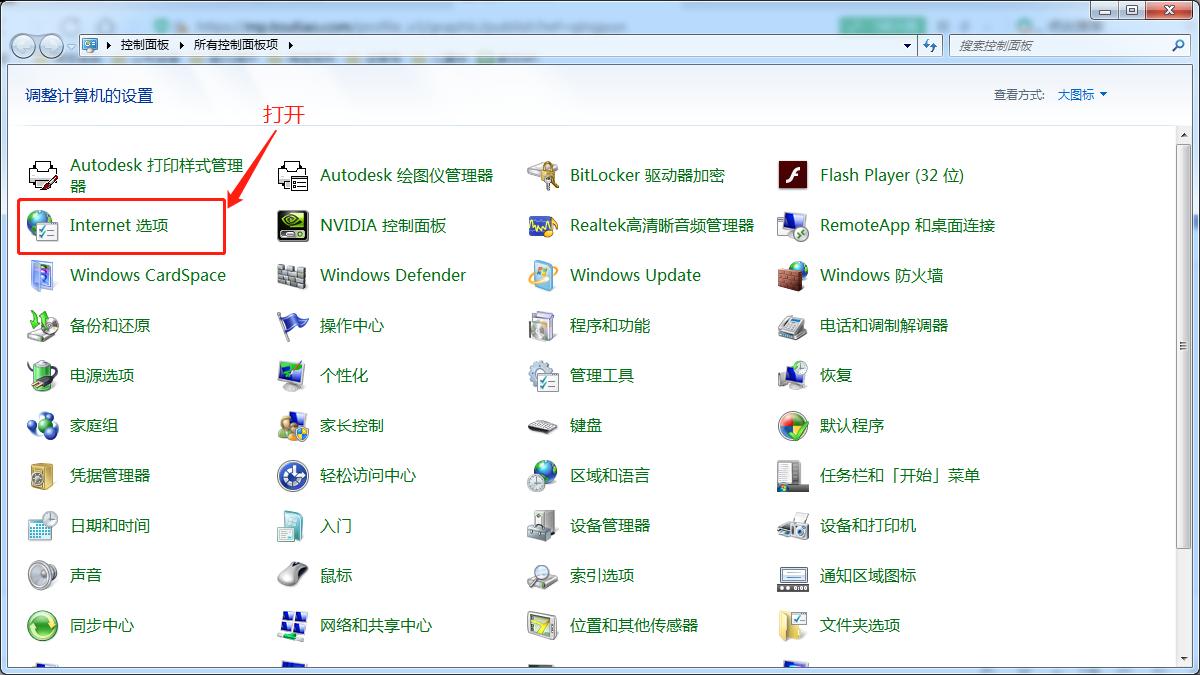Viewport: 1200px width, 675px height.
Task: Click the 搜索控制面板 search box
Action: coord(1060,45)
